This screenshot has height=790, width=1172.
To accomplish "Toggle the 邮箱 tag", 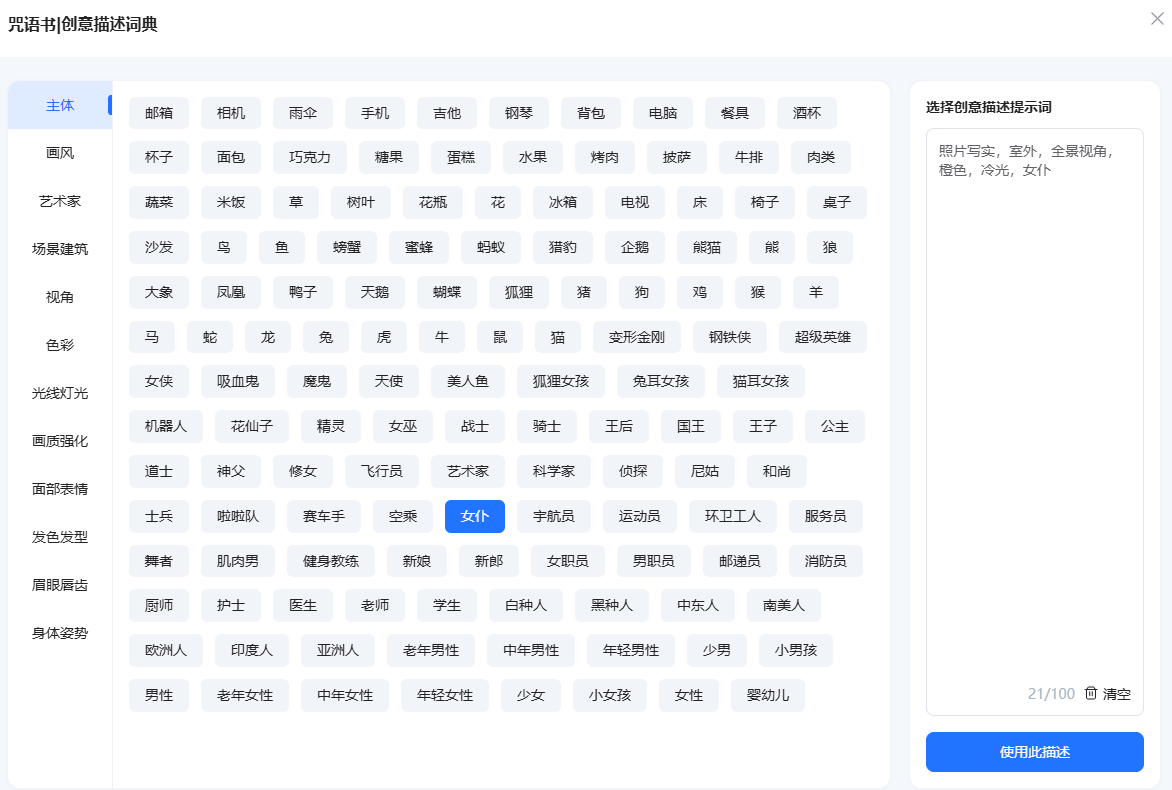I will tap(158, 113).
